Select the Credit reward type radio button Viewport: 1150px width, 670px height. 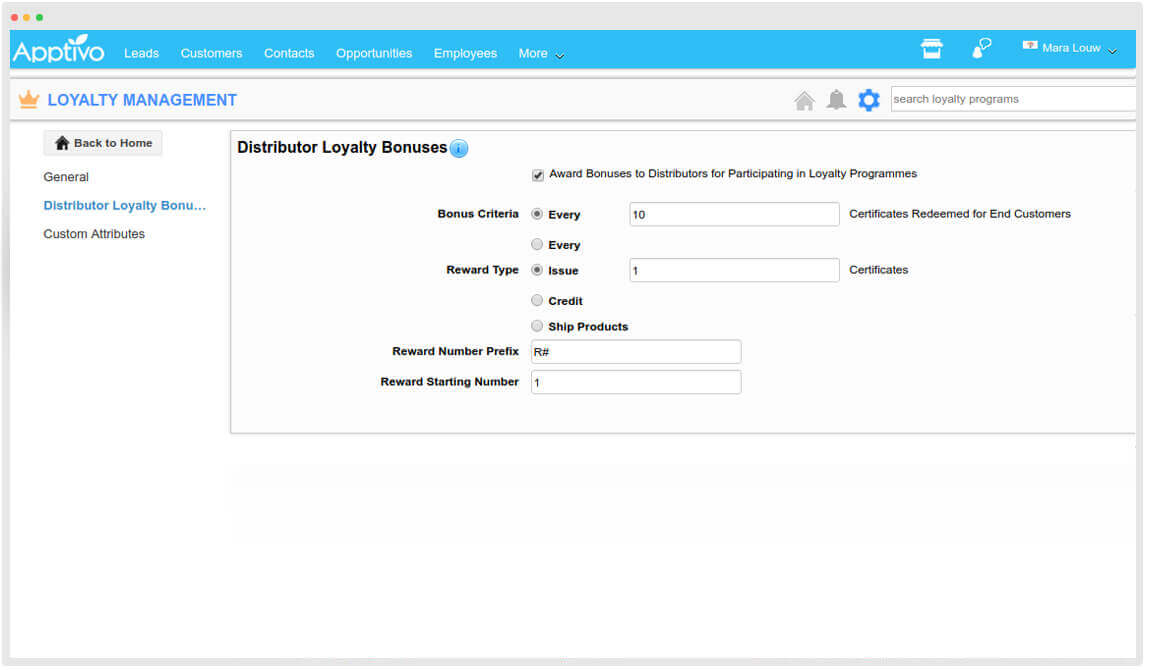pyautogui.click(x=537, y=300)
